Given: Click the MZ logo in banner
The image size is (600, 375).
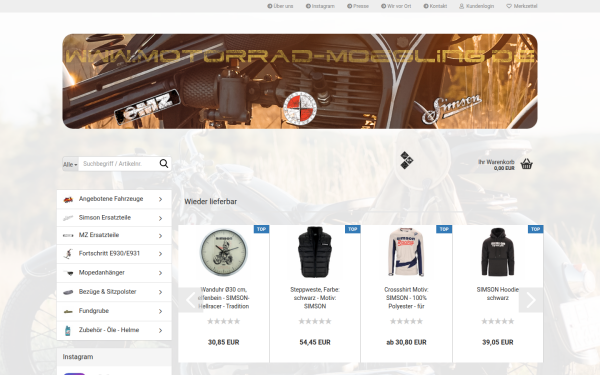Looking at the screenshot, I should (147, 106).
